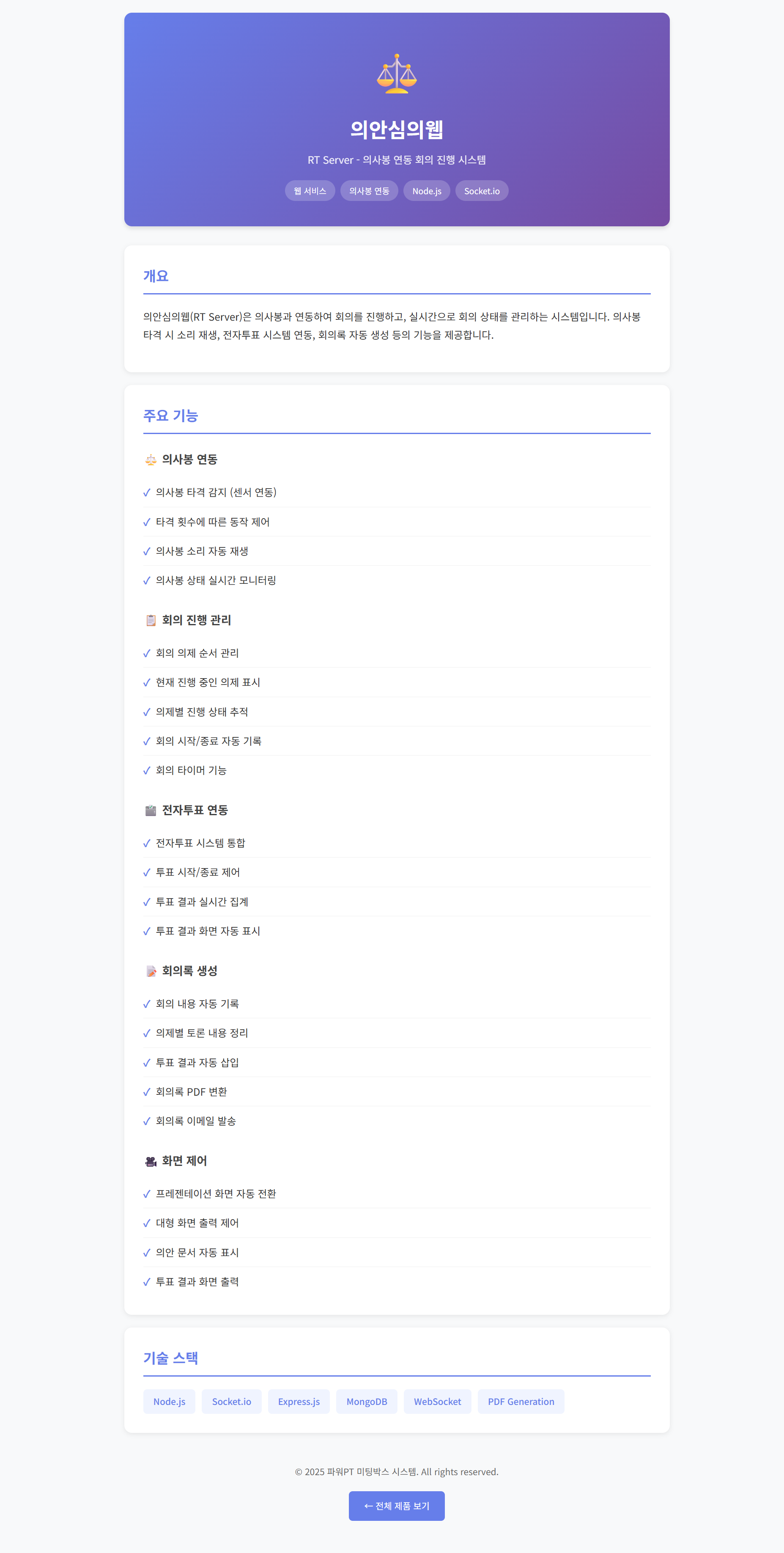
Task: Click the PDF Generation tech chip
Action: [x=521, y=1402]
